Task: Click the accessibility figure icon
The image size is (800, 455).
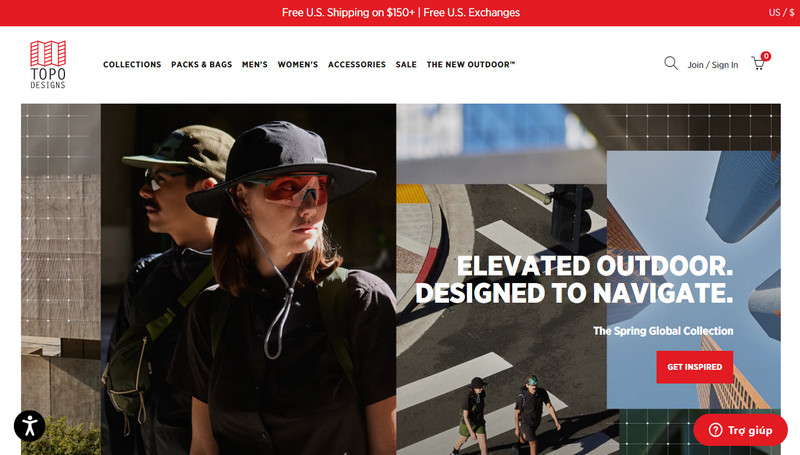Action: 30,426
